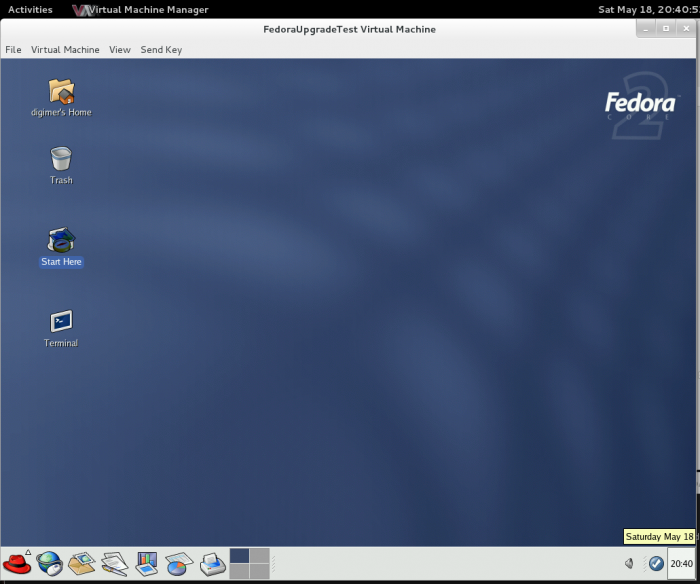Launch the word processor panel icon
Viewport: 700px width, 584px height.
pyautogui.click(x=114, y=563)
